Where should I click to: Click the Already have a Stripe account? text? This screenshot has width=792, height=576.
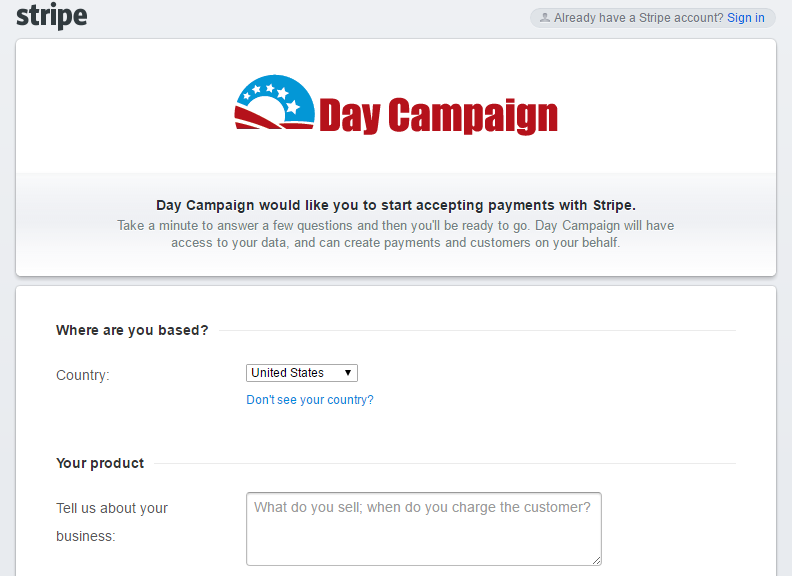point(638,18)
